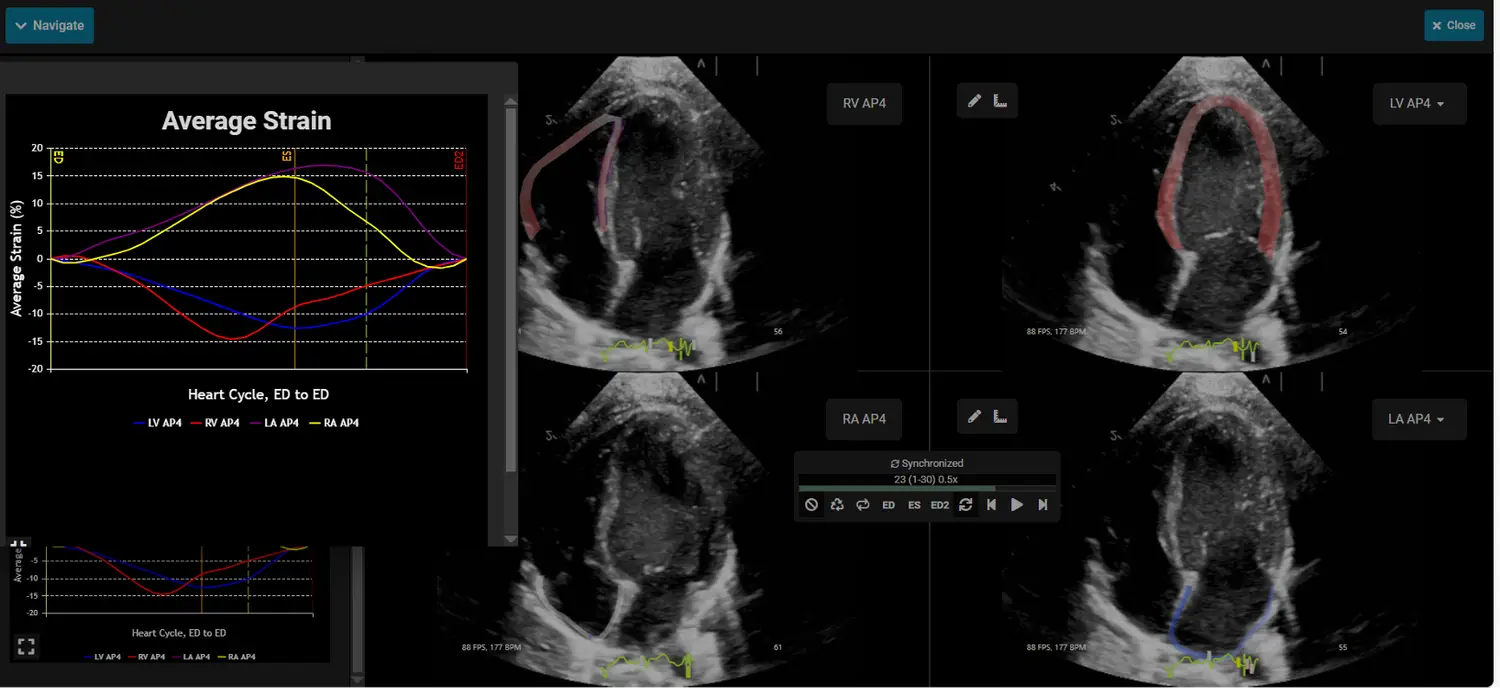The height and width of the screenshot is (688, 1500).
Task: Toggle the loop playback icon
Action: pos(862,505)
